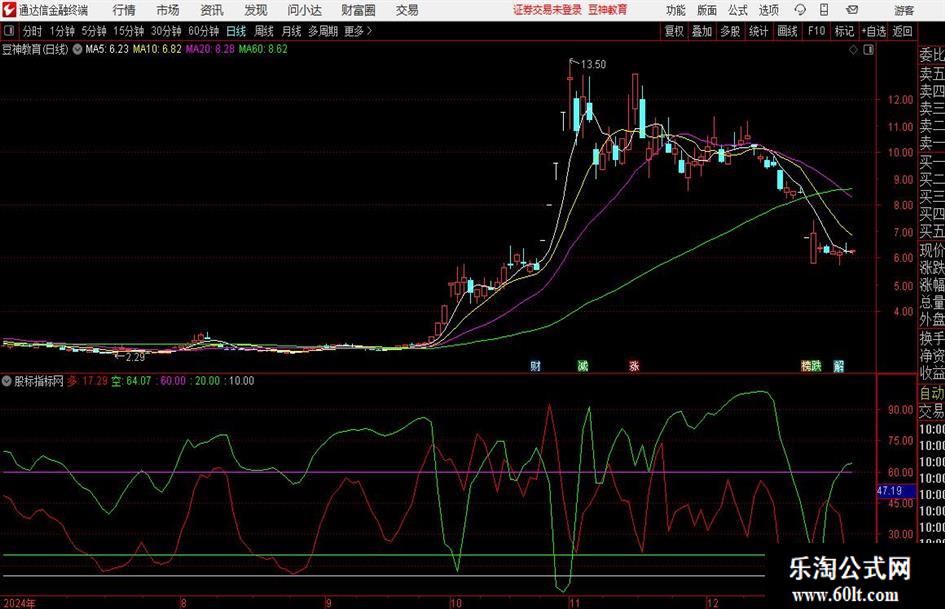Open the 财富圈 menu

[358, 10]
